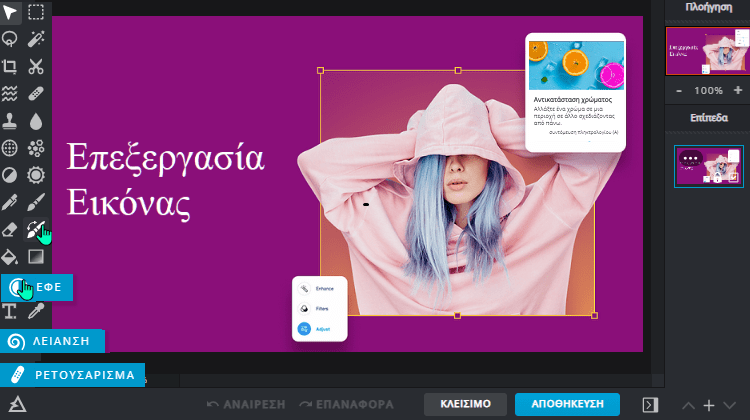Pick the Clone stamp tool
750x420 pixels.
[x=11, y=121]
